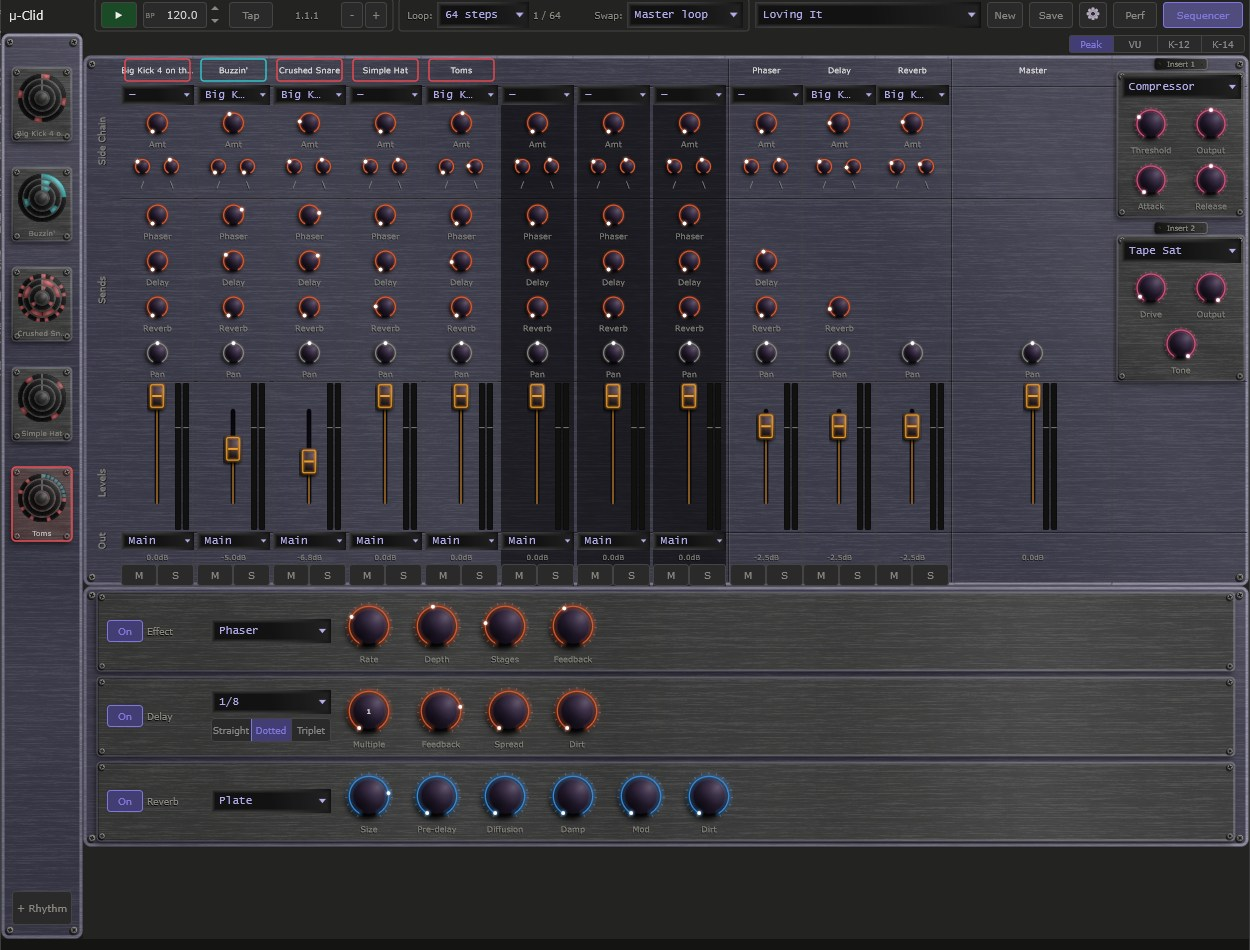
Task: Open the Compressor insert type dropdown
Action: click(1181, 87)
